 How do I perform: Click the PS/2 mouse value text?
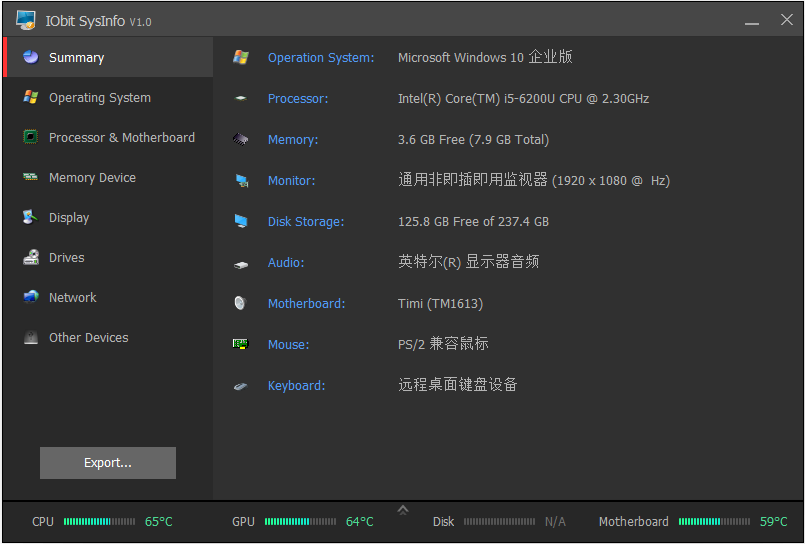point(443,344)
